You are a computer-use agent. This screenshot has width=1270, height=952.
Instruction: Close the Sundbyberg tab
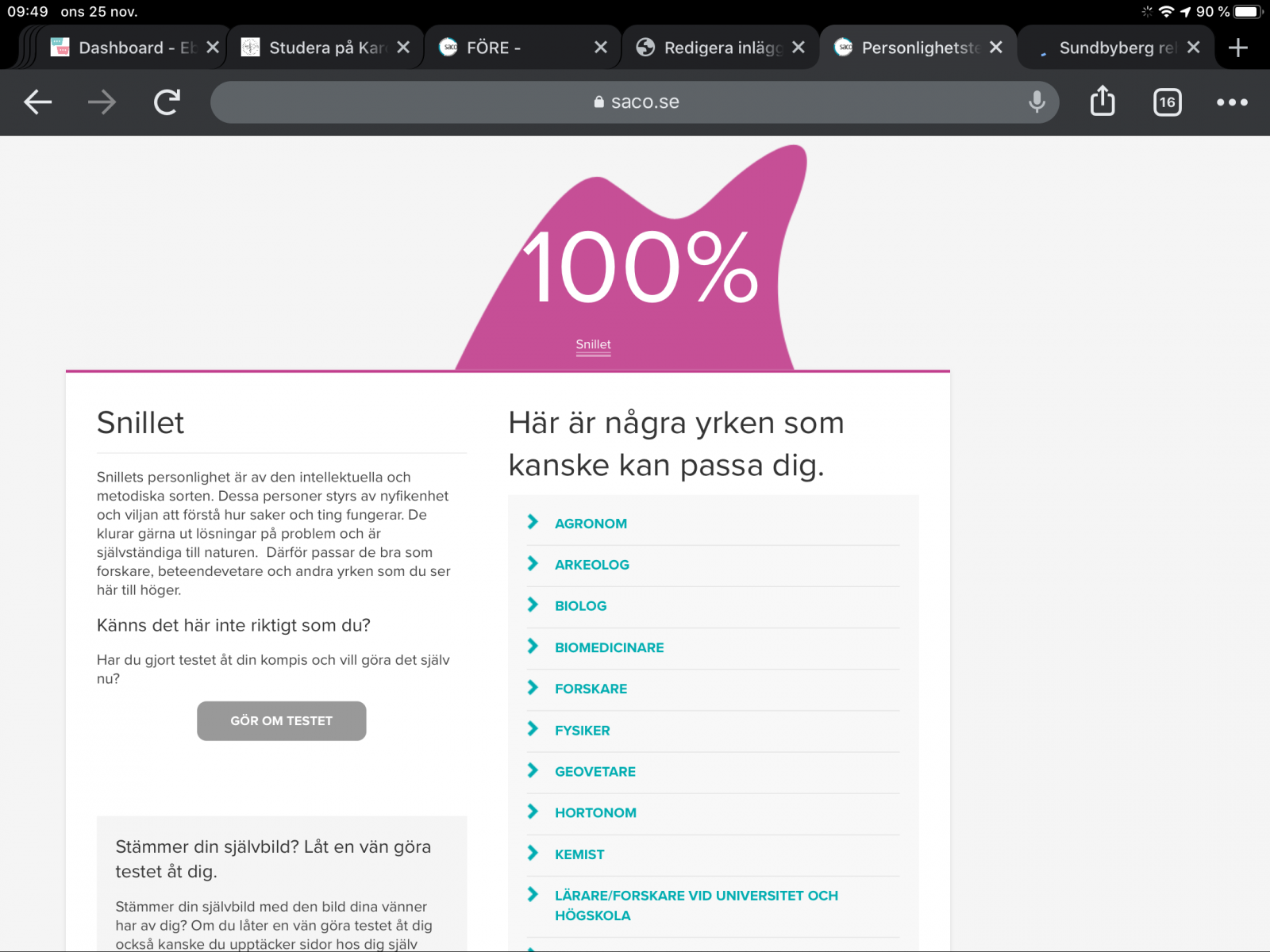[1193, 48]
